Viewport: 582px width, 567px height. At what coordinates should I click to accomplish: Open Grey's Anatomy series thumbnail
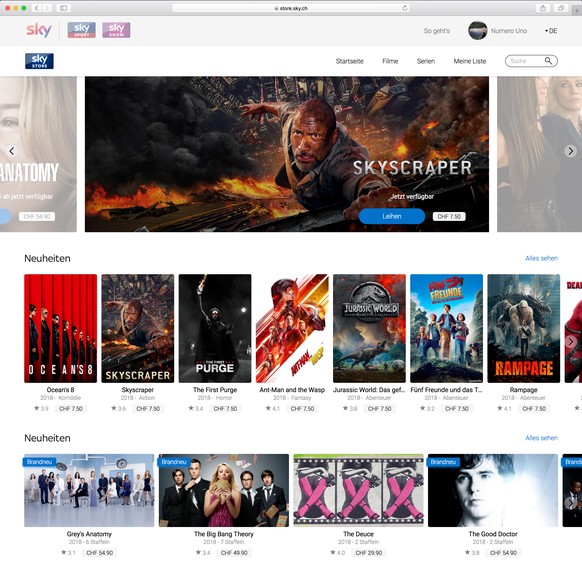tap(89, 490)
